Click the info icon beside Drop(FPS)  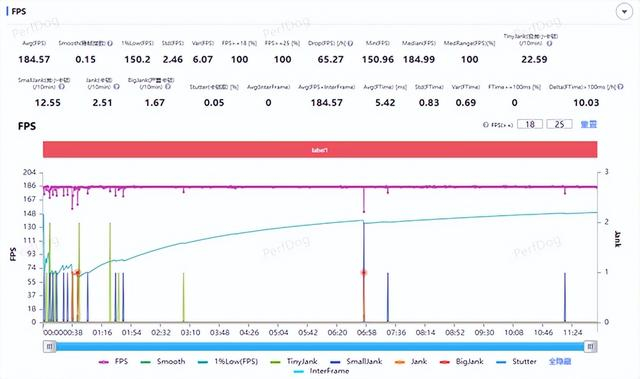(x=350, y=43)
